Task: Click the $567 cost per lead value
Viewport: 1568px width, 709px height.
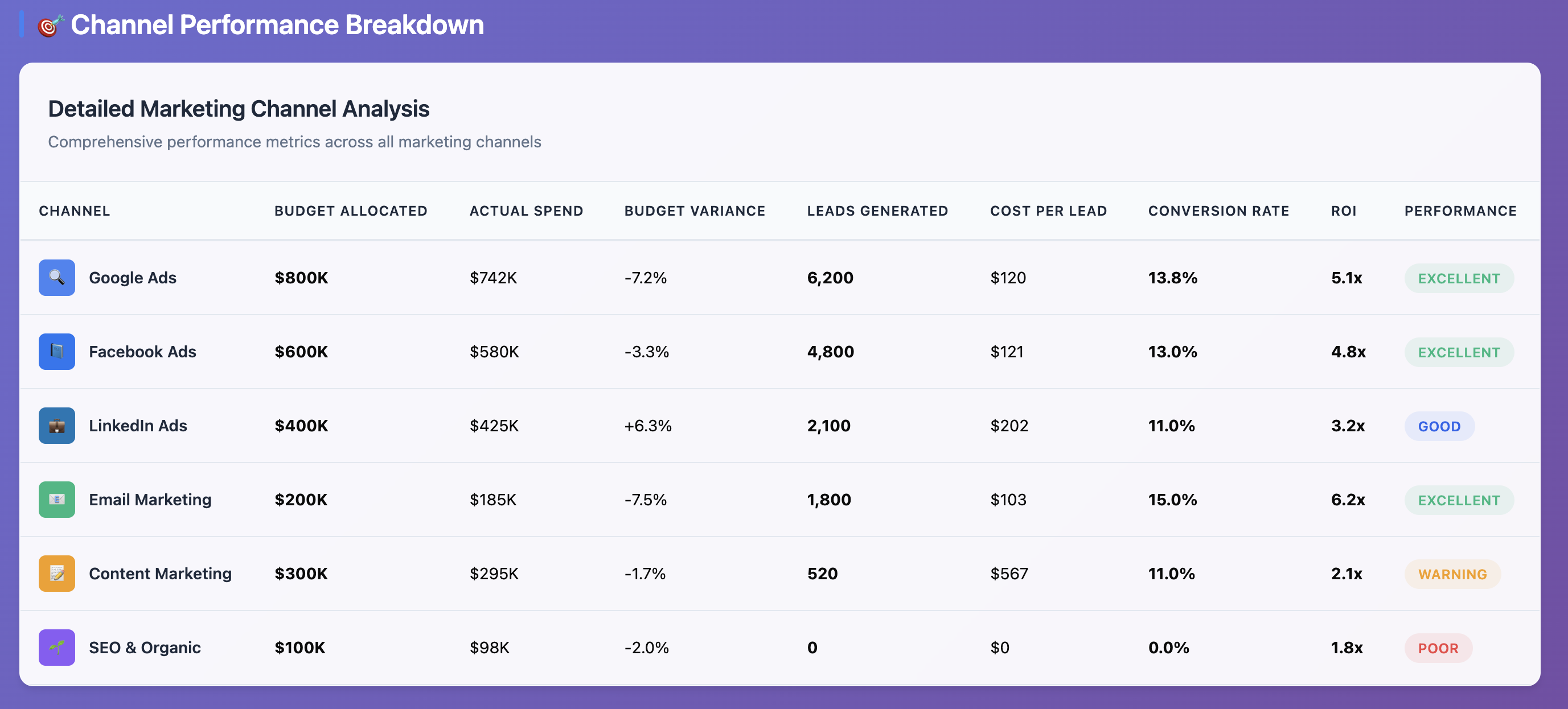Action: tap(1009, 573)
